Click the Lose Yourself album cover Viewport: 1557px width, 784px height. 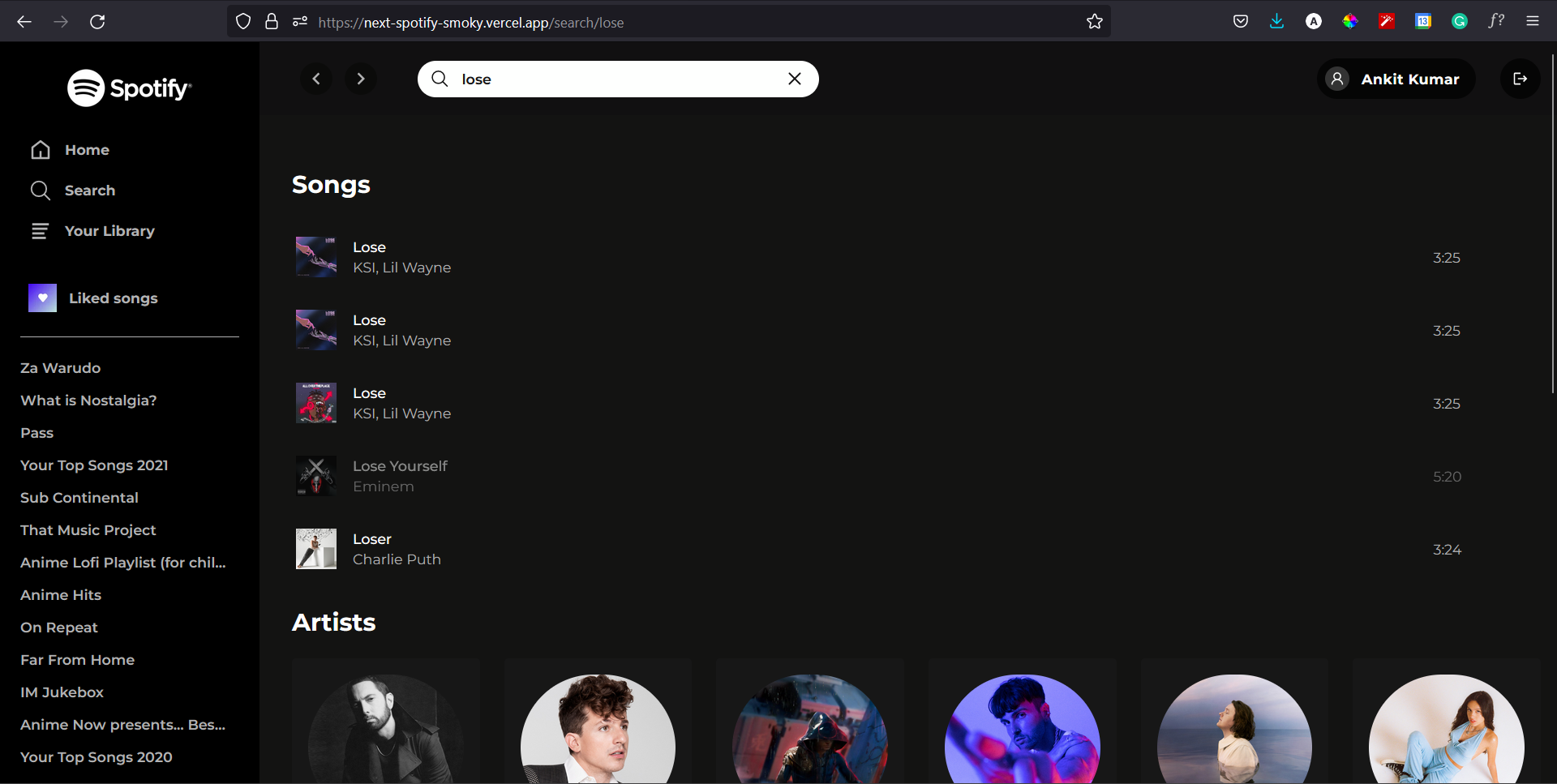coord(316,476)
